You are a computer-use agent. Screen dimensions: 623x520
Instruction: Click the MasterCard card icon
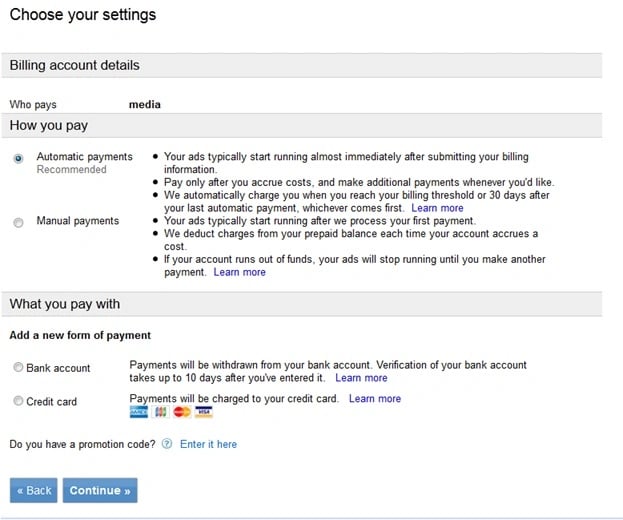tap(182, 412)
